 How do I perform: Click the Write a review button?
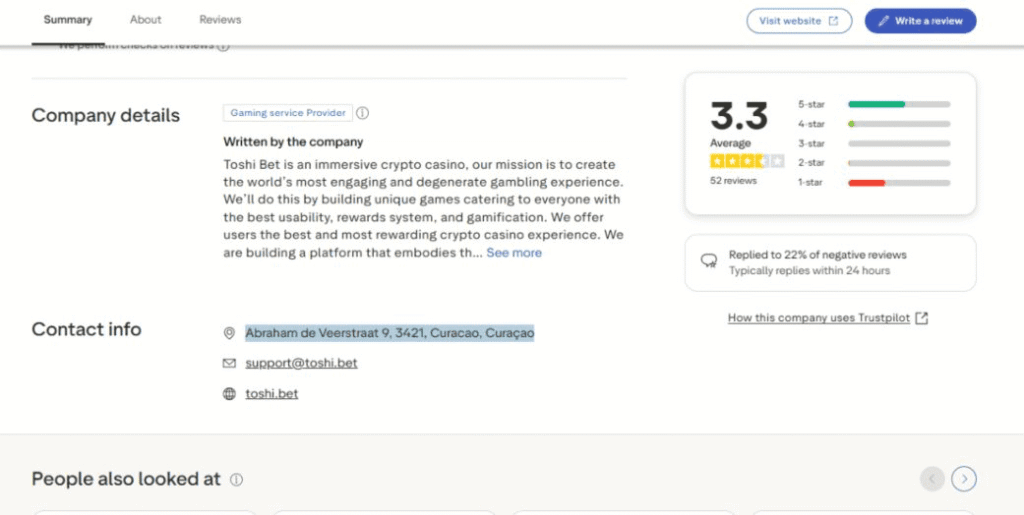pyautogui.click(x=920, y=21)
